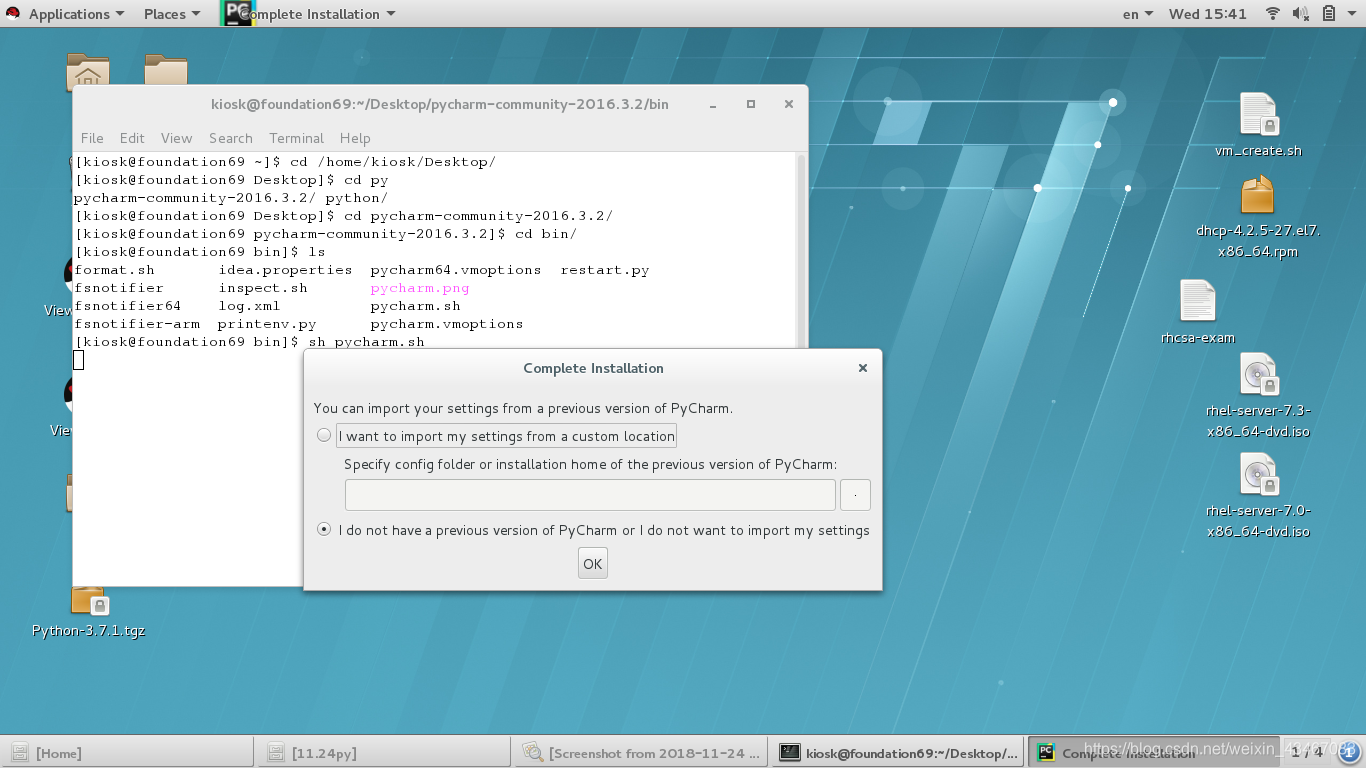Click fsnotifier64 in terminal listing

tap(127, 306)
